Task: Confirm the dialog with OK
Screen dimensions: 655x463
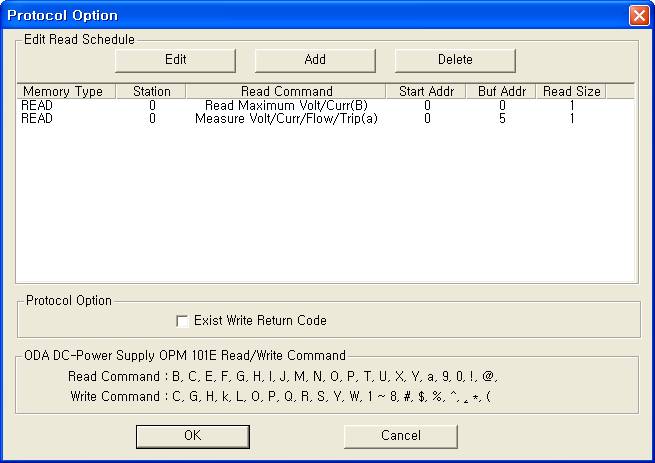Action: (x=193, y=436)
